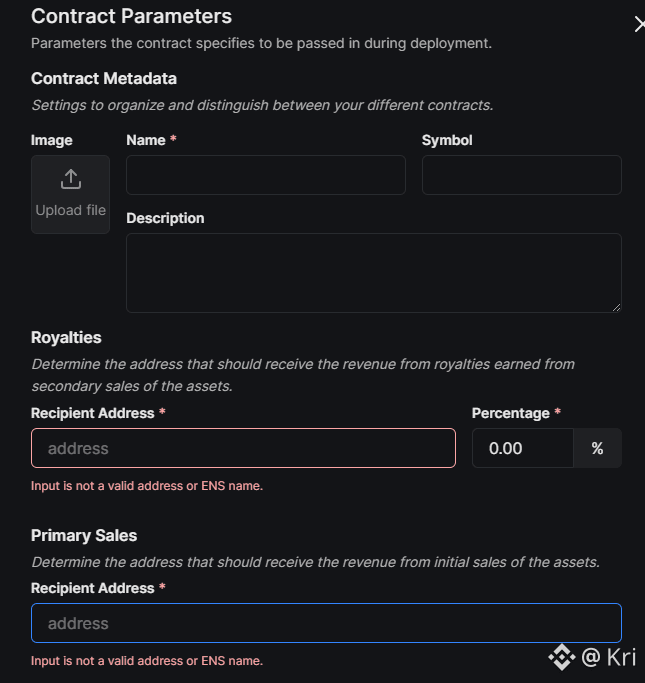
Task: Select the Description text area
Action: [x=373, y=272]
